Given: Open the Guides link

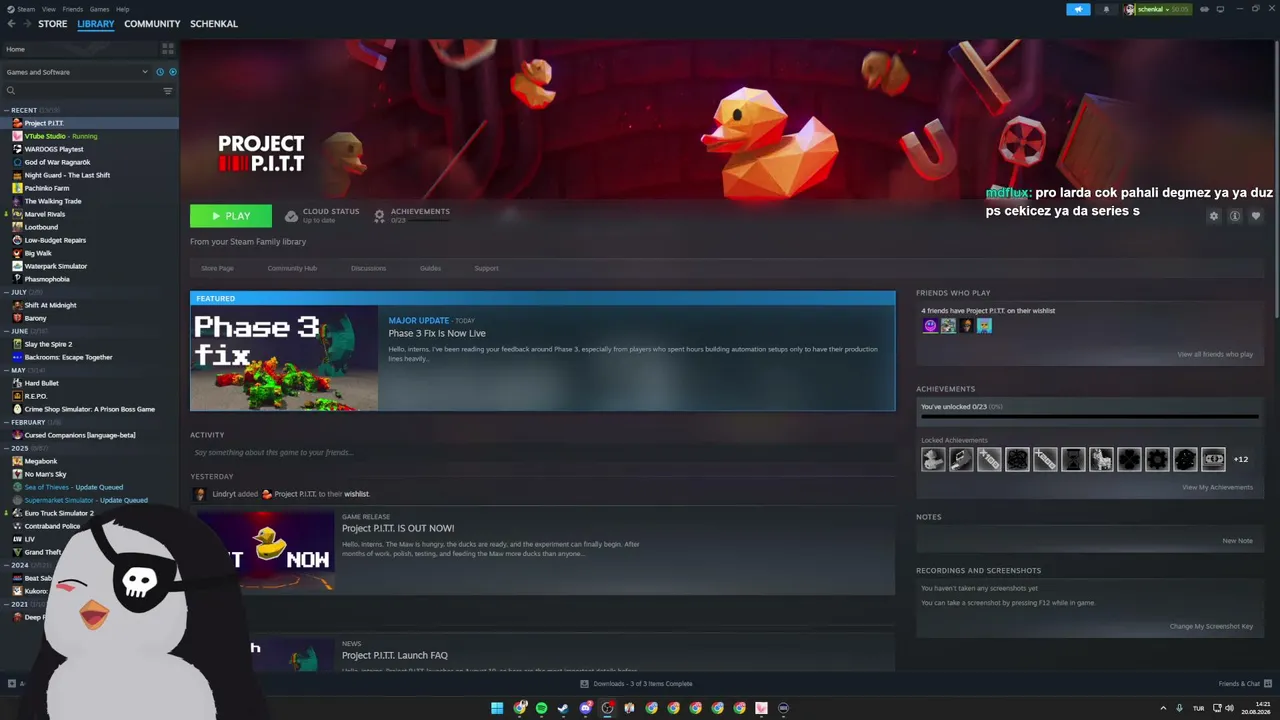Looking at the screenshot, I should coord(430,268).
